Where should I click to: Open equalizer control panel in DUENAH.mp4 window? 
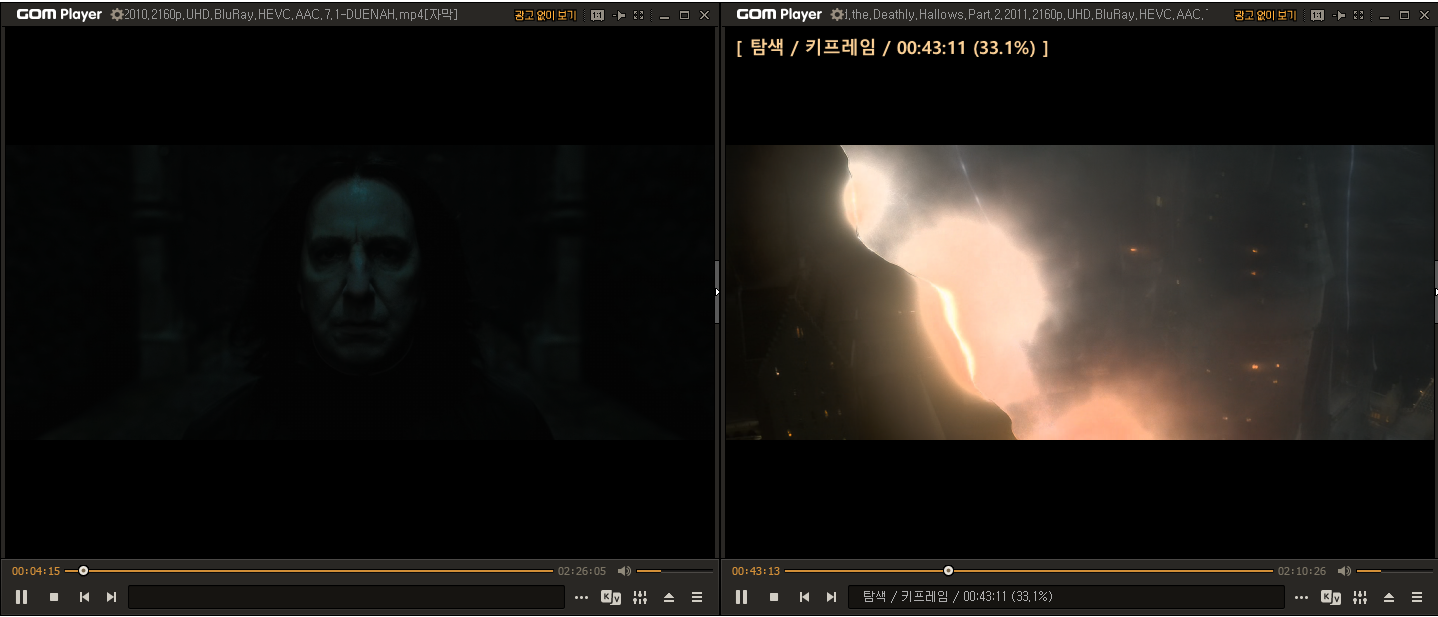(640, 597)
